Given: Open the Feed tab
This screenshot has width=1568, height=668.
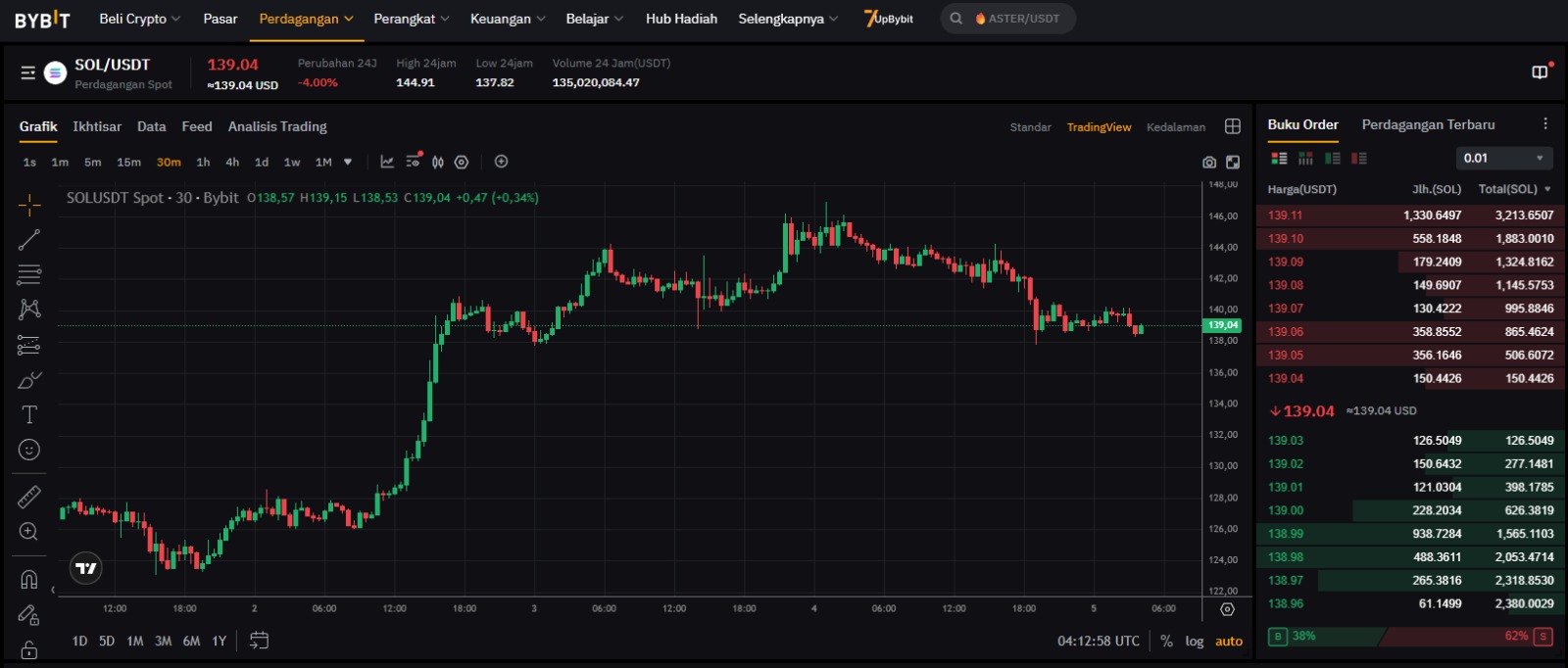Looking at the screenshot, I should point(197,126).
